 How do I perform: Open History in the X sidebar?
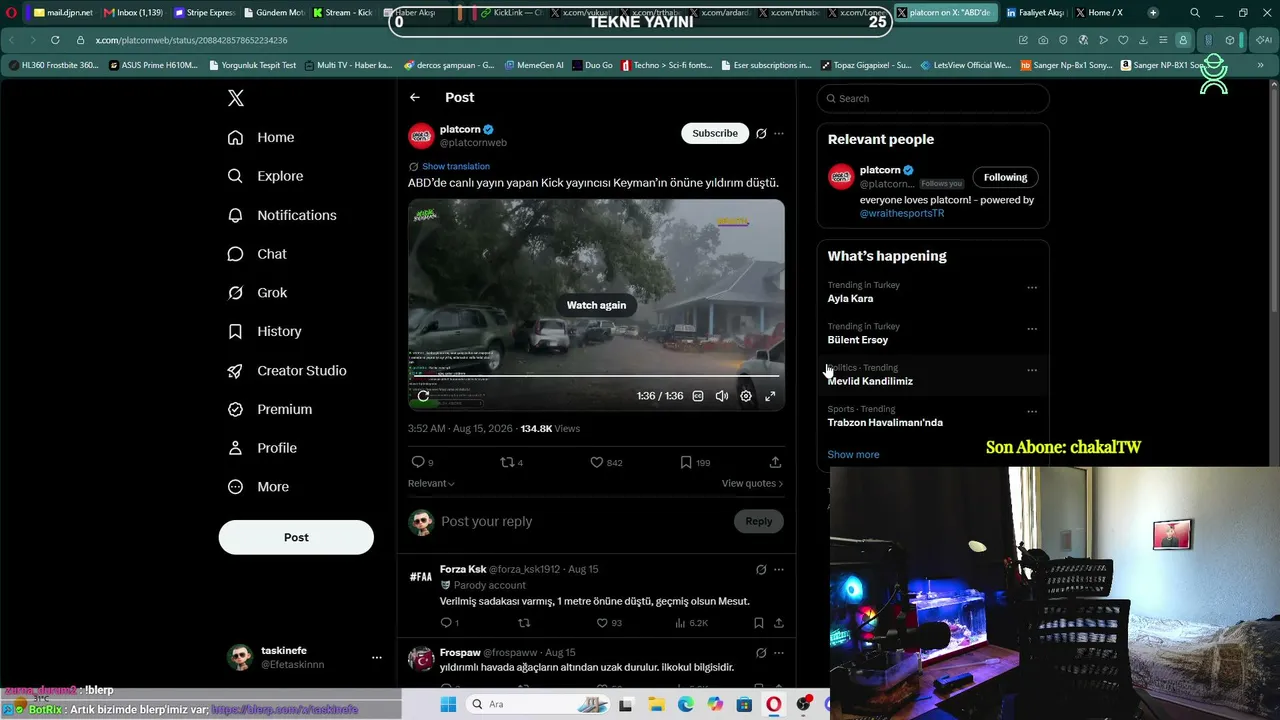click(264, 331)
